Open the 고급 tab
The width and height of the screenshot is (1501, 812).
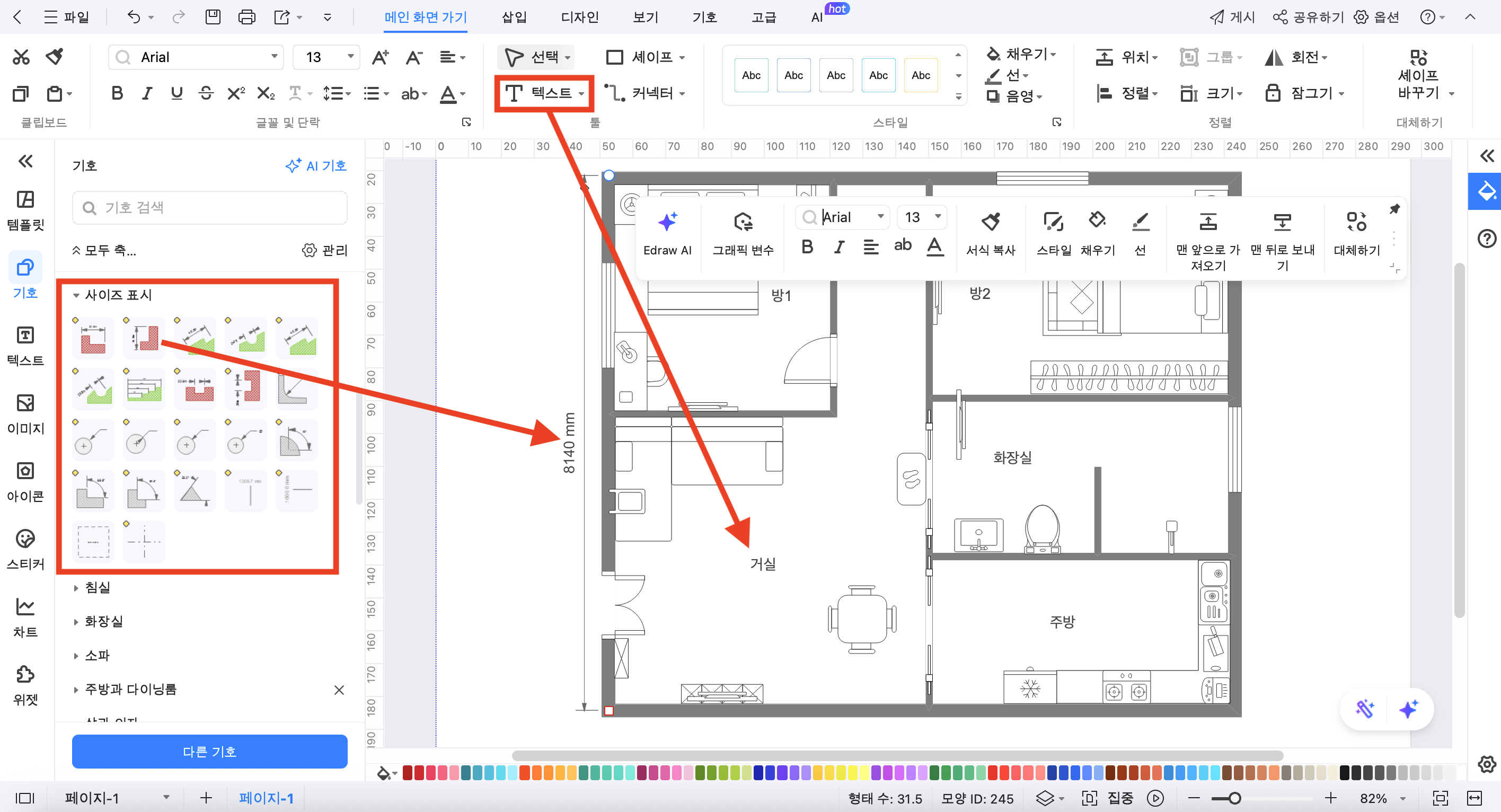point(764,17)
